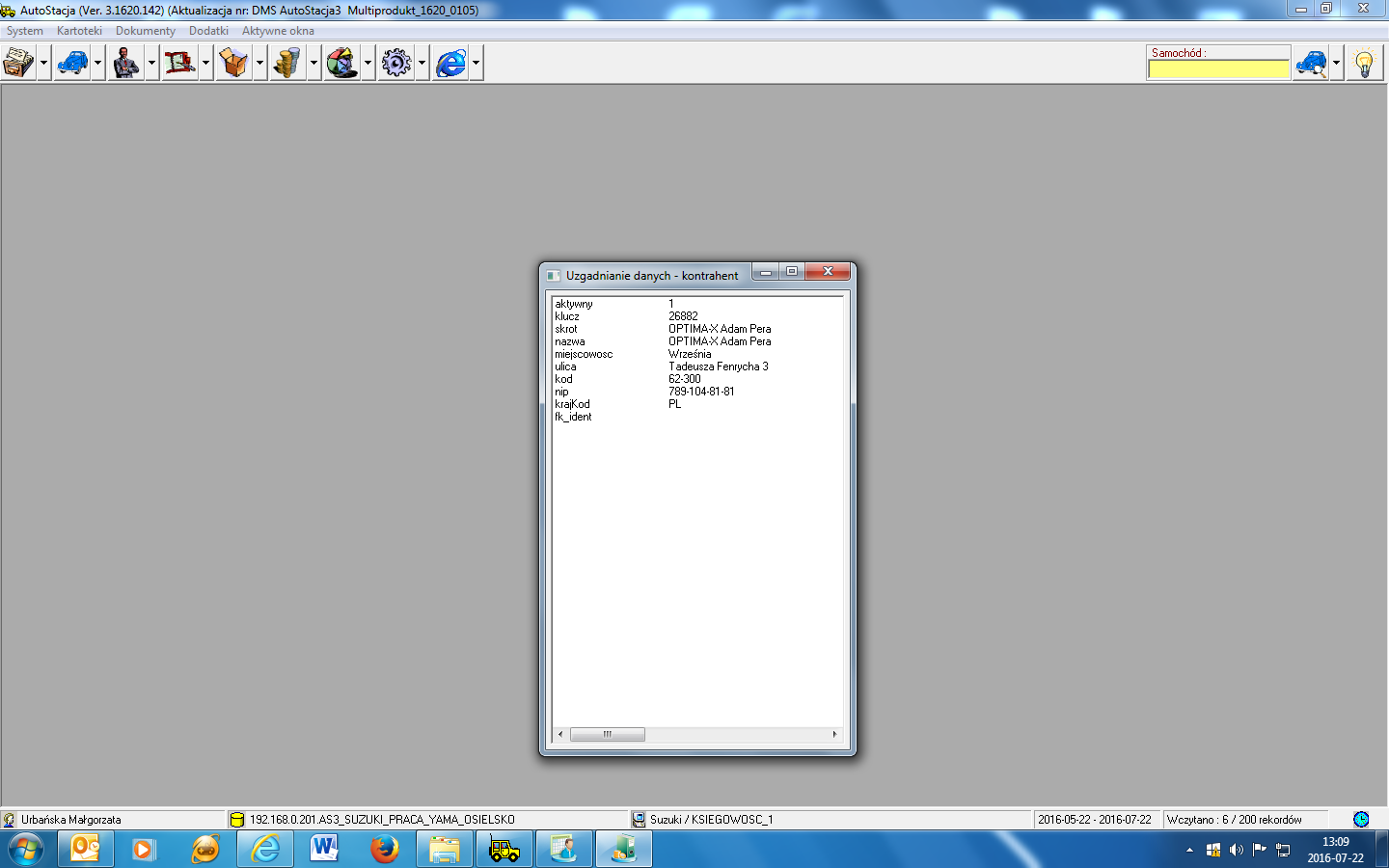Open the card file drawer toolbar icon
This screenshot has width=1389, height=868.
coord(18,64)
